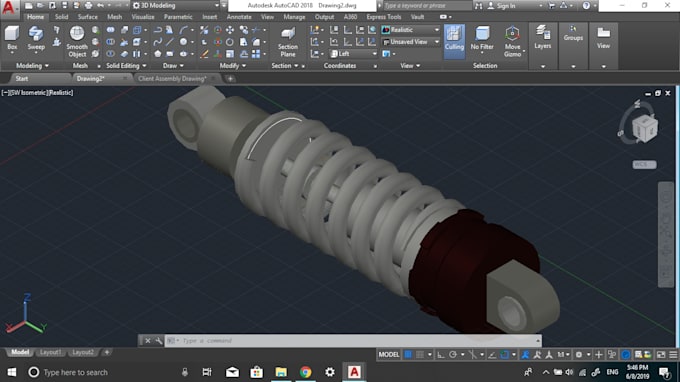Click the Customization hamburger icon in status bar

tap(673, 355)
